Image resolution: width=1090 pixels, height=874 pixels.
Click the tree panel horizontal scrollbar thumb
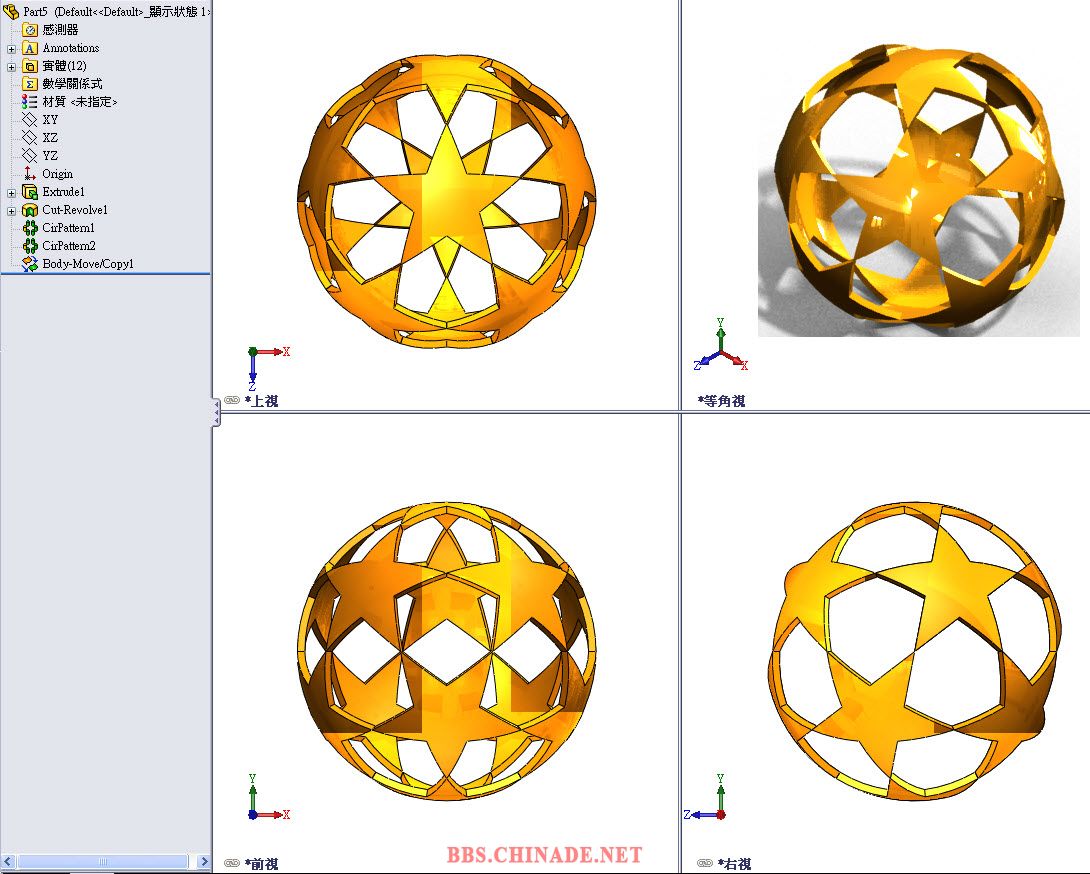click(102, 861)
